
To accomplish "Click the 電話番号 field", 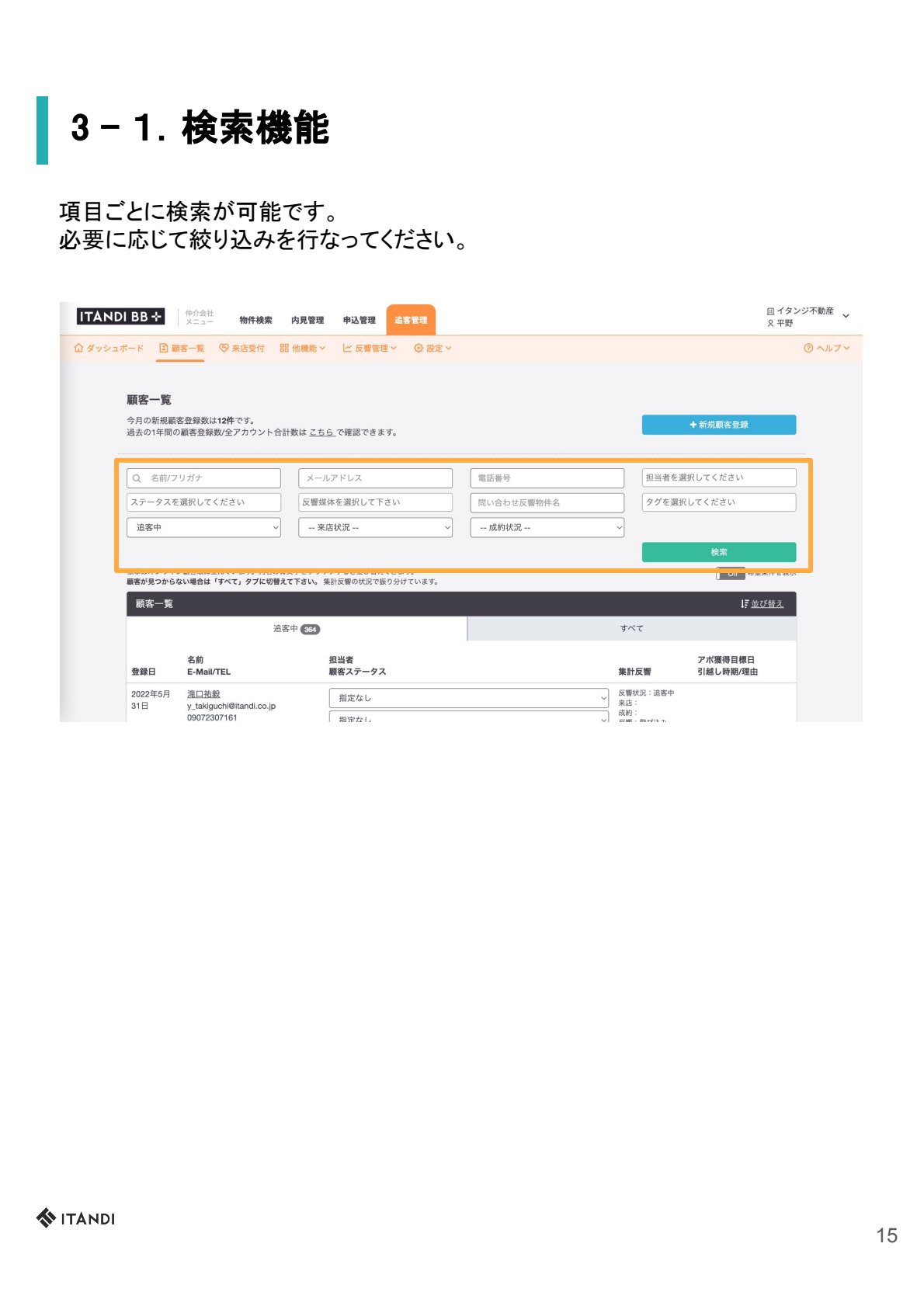I will [x=547, y=478].
